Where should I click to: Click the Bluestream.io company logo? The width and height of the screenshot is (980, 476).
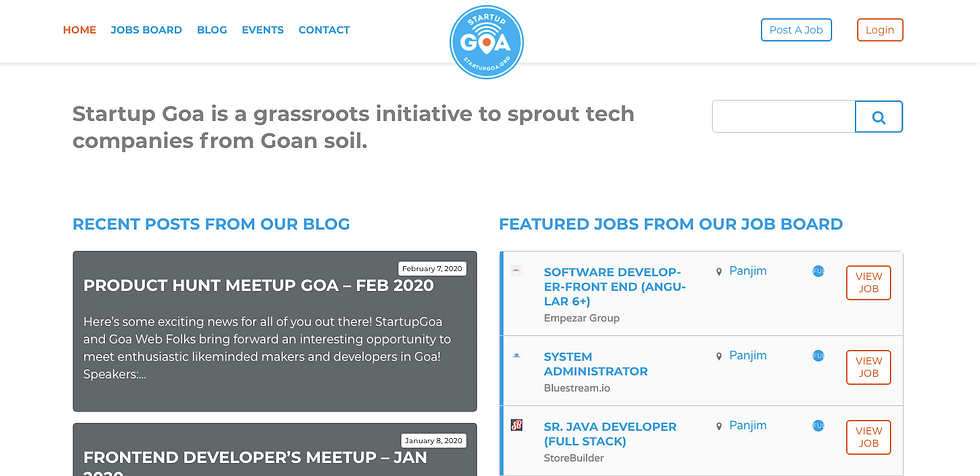click(516, 355)
